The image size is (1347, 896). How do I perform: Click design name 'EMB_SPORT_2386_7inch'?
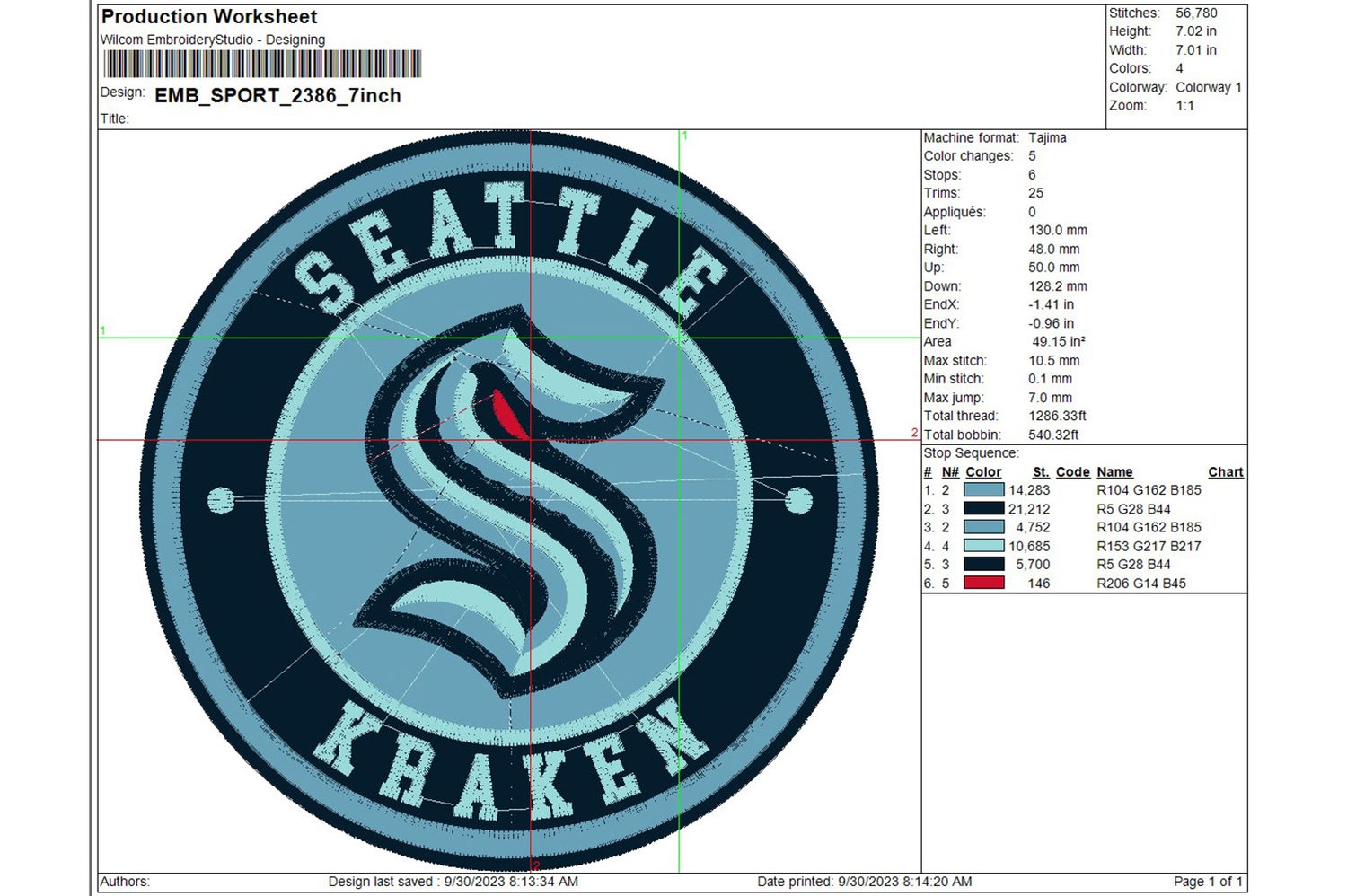[x=277, y=95]
